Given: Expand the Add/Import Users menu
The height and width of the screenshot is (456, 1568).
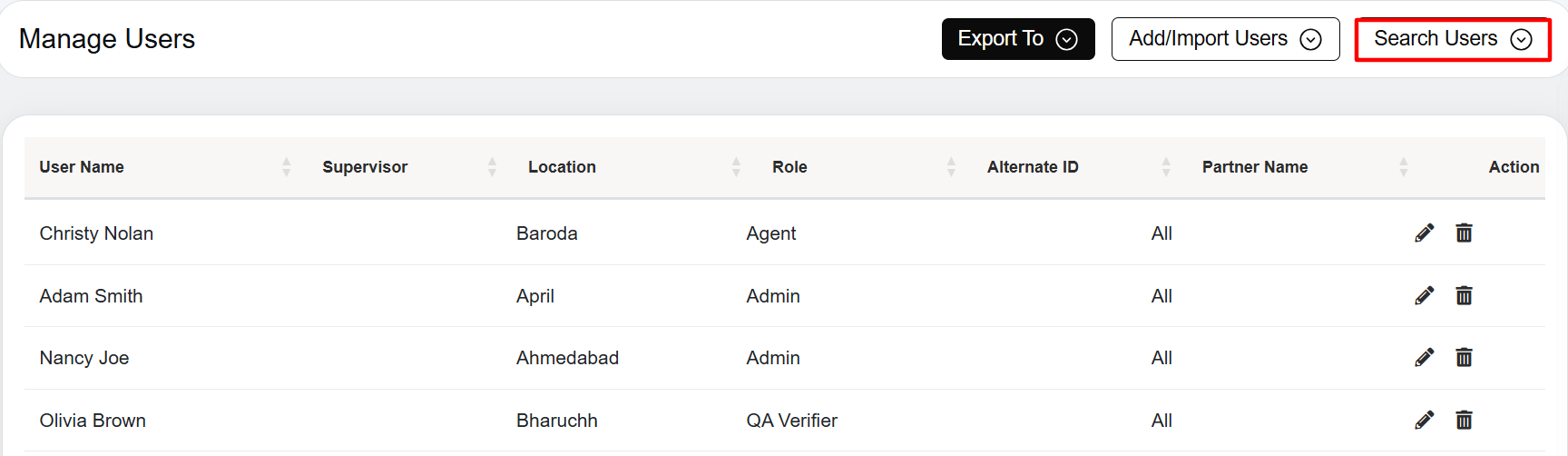Looking at the screenshot, I should pyautogui.click(x=1225, y=39).
